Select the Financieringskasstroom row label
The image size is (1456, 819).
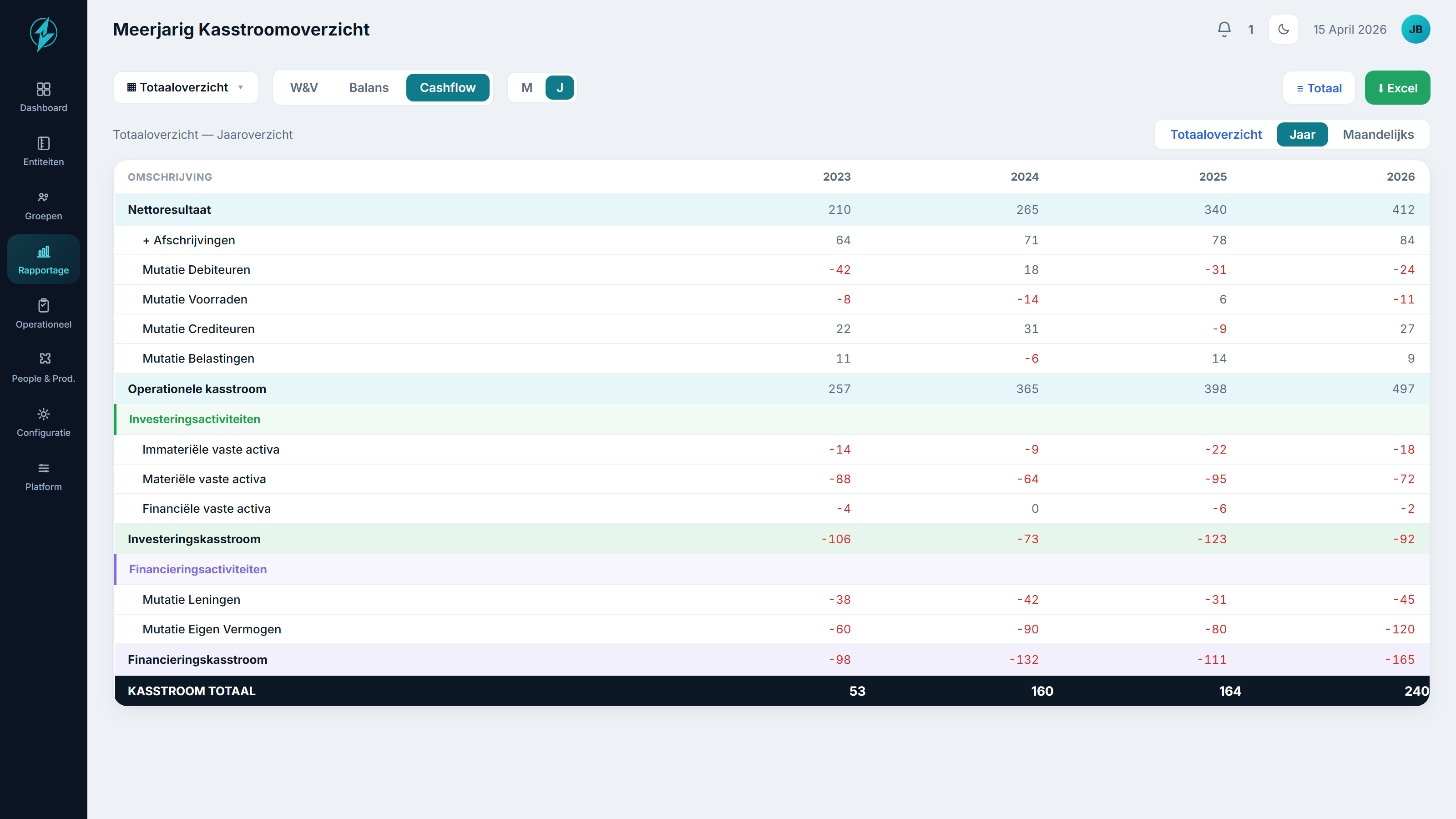(197, 660)
